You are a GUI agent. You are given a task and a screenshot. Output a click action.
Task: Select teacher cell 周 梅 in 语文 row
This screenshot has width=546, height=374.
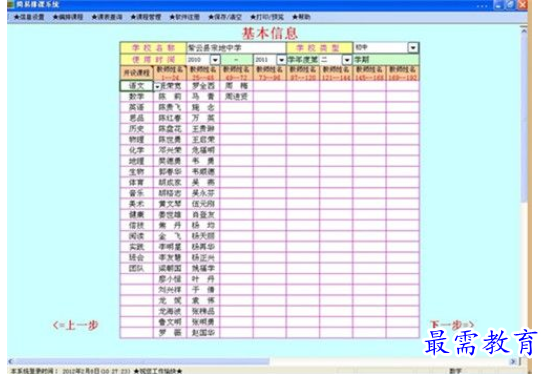click(x=236, y=86)
